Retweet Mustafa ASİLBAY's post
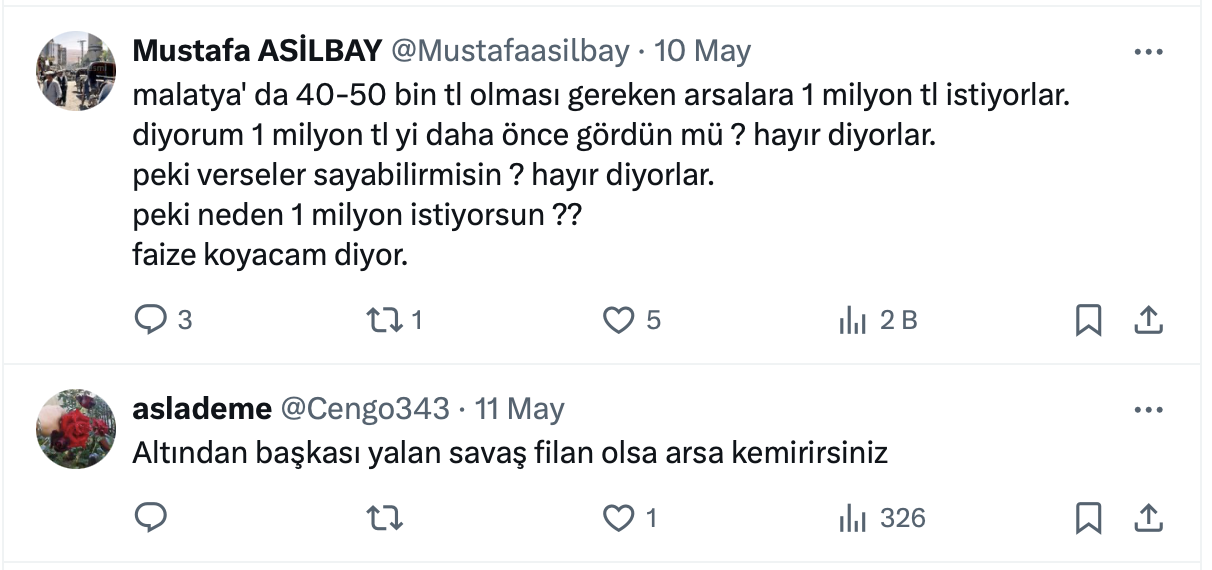 coord(380,320)
